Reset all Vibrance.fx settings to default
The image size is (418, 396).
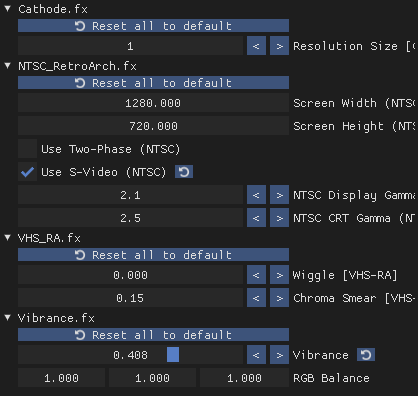[153, 335]
